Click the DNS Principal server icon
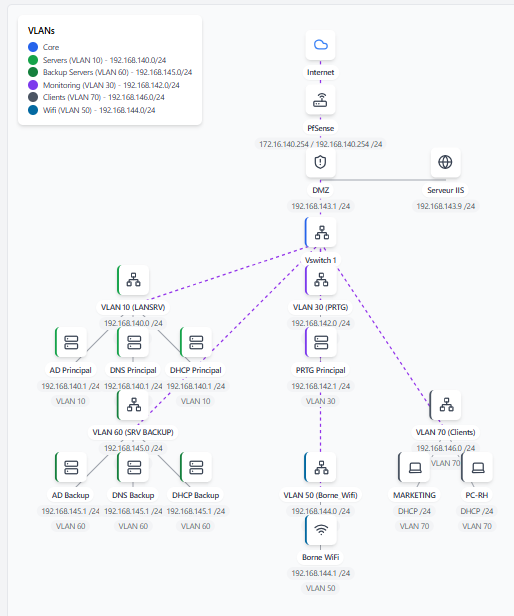The height and width of the screenshot is (616, 514). click(133, 342)
